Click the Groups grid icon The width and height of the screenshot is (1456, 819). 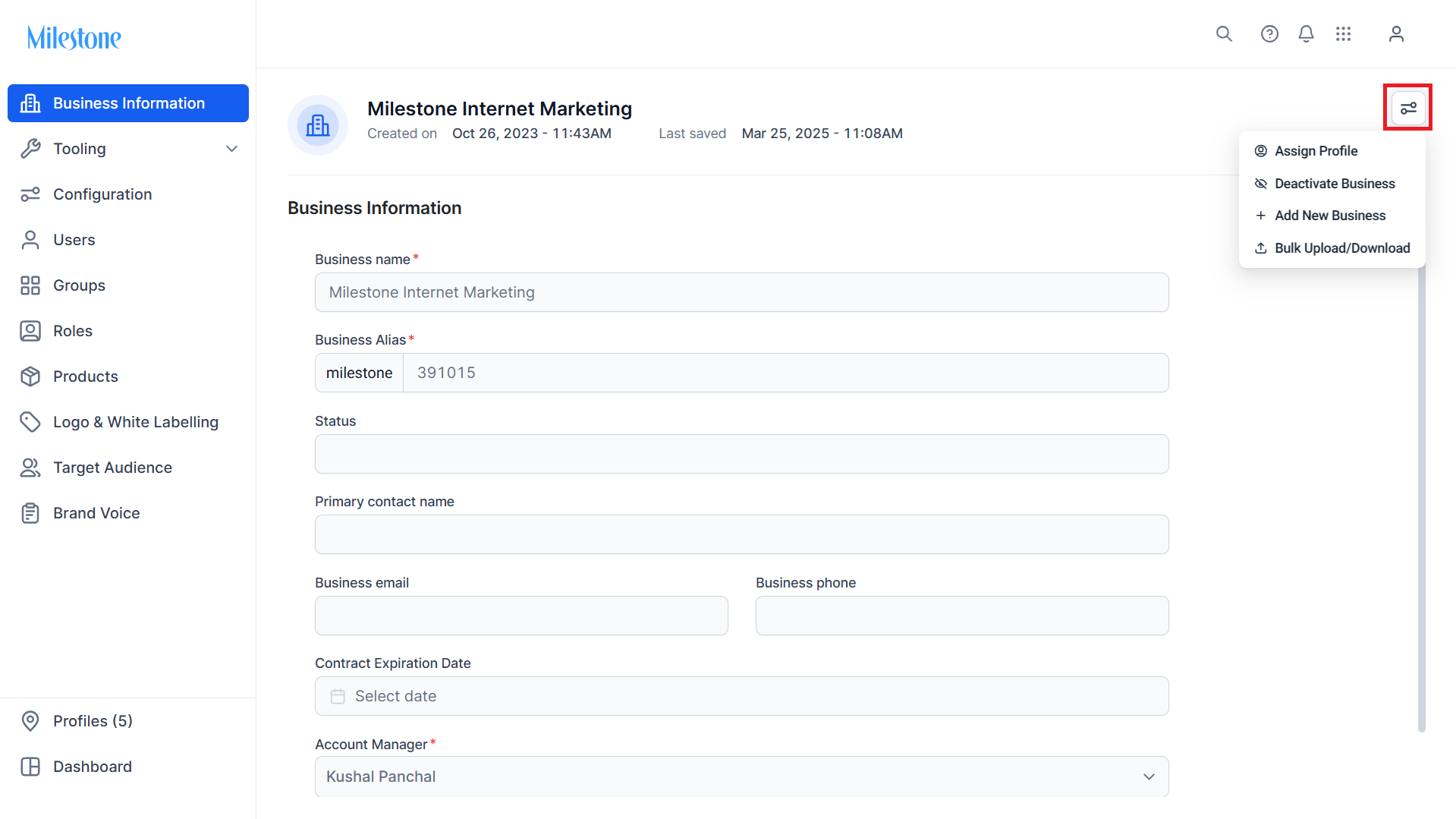point(30,285)
